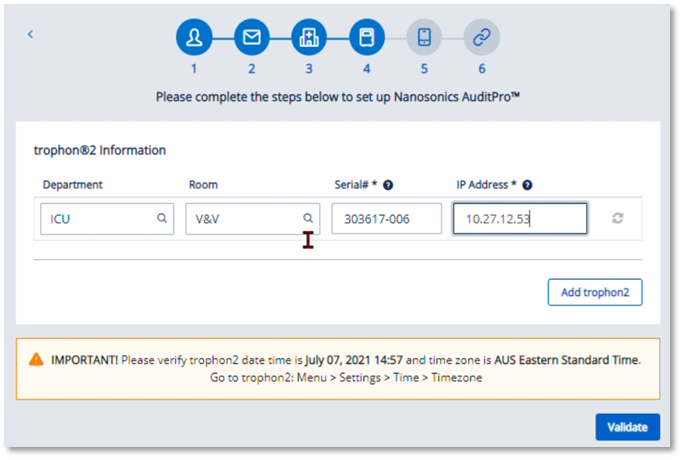Click the 'AUS Eastern Standard Time' text
Screen dimensions: 683x460
point(567,360)
